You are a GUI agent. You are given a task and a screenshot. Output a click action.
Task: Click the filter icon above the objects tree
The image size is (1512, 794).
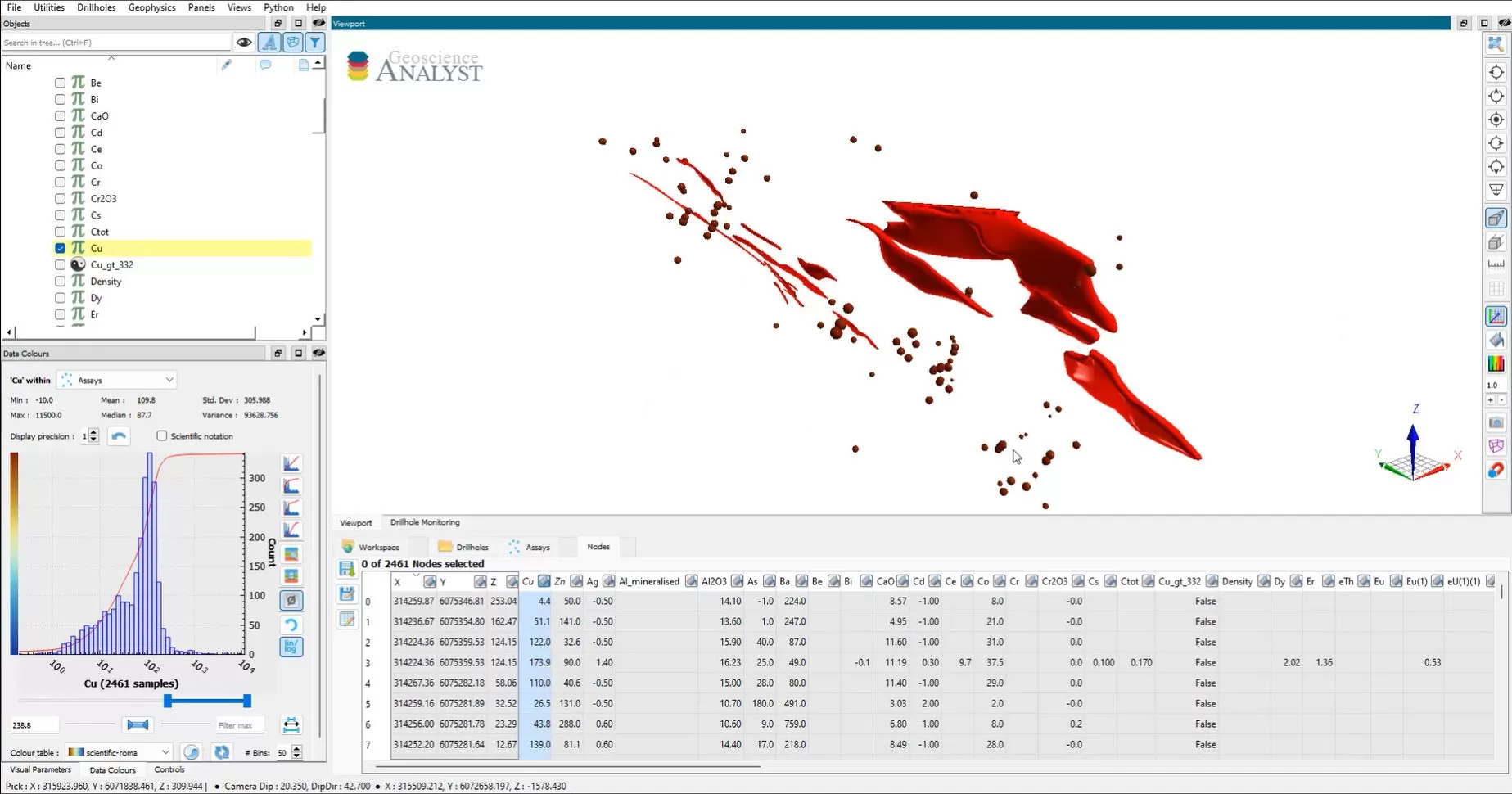pyautogui.click(x=315, y=42)
